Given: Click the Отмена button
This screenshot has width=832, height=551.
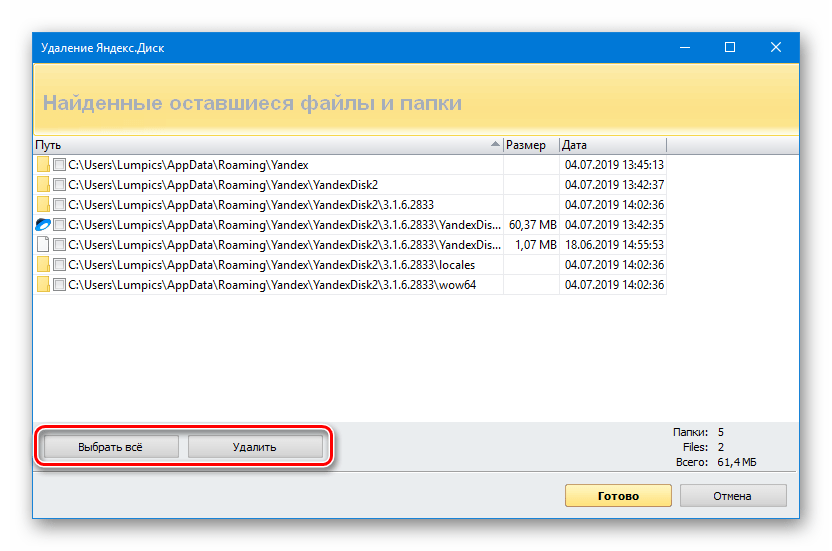Looking at the screenshot, I should pos(733,496).
